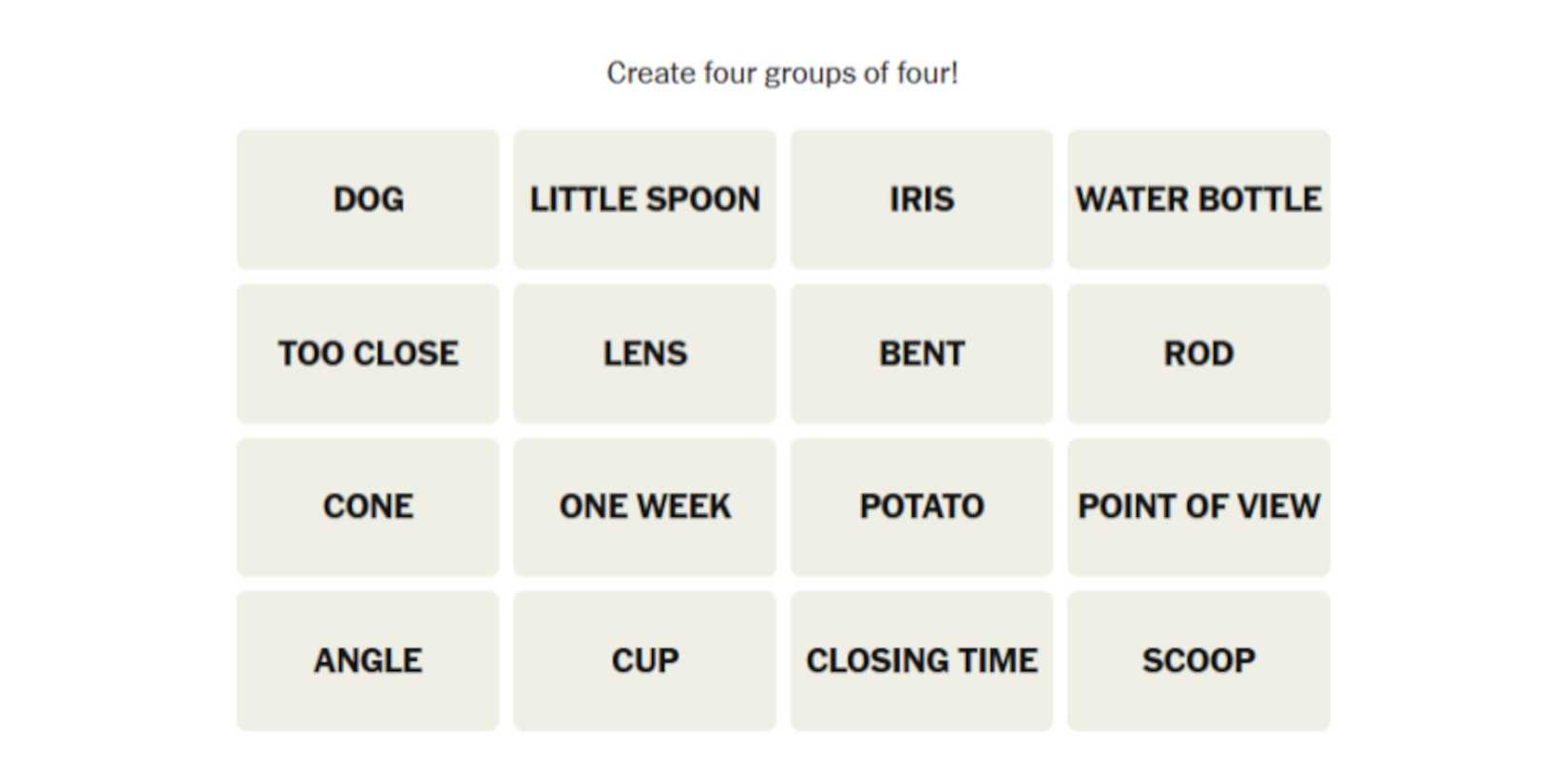Select the POINT OF VIEW tile
This screenshot has height=784, width=1568.
(1198, 507)
